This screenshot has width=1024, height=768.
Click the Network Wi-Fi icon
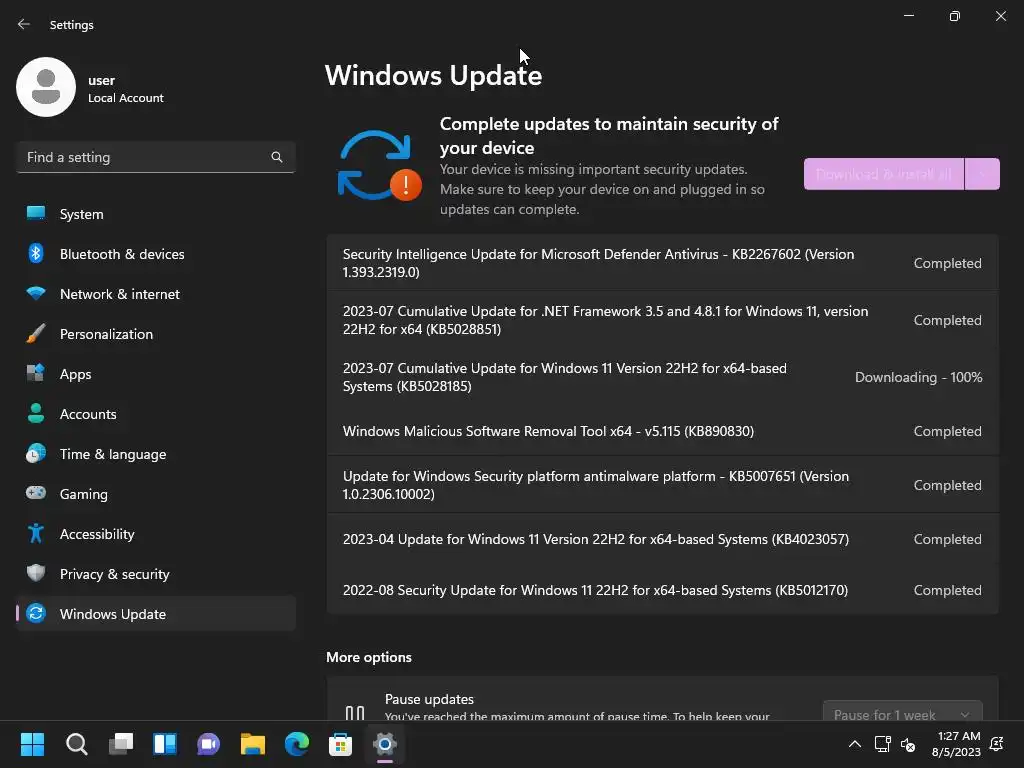click(x=36, y=293)
